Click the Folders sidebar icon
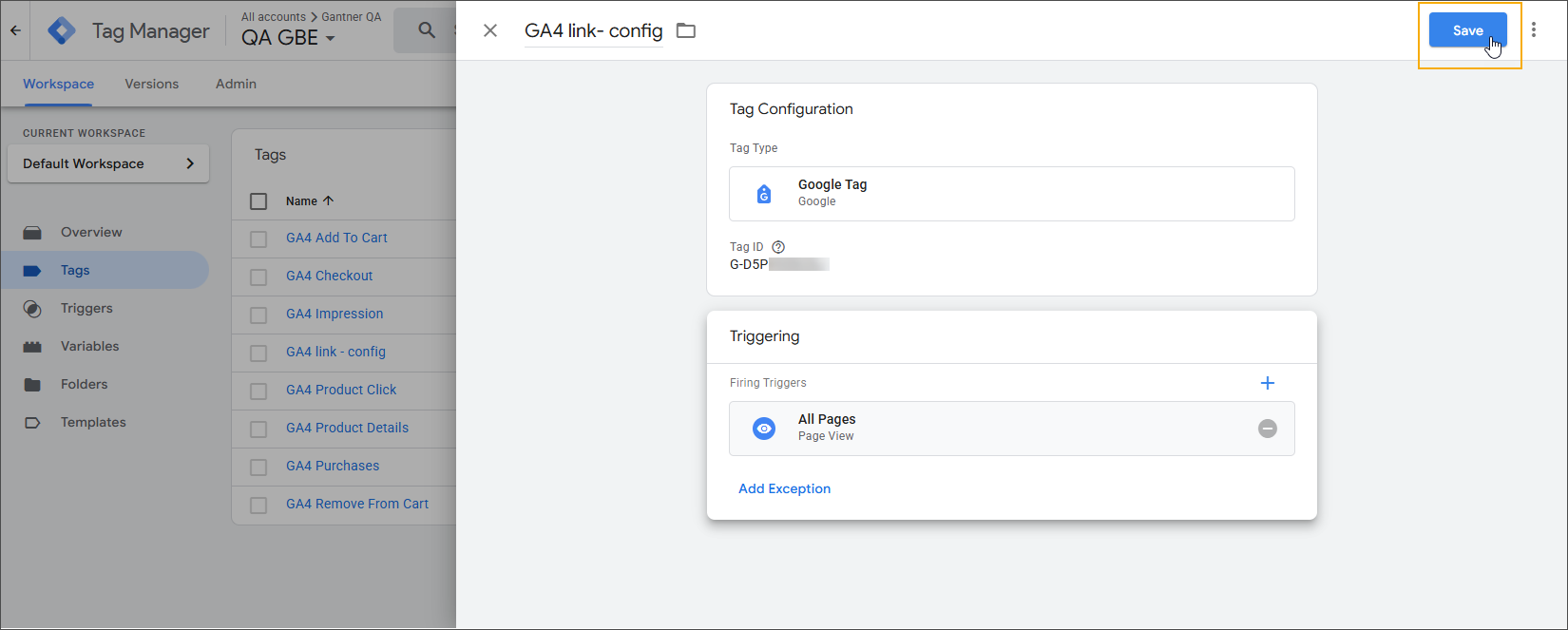The height and width of the screenshot is (630, 1568). pyautogui.click(x=32, y=385)
